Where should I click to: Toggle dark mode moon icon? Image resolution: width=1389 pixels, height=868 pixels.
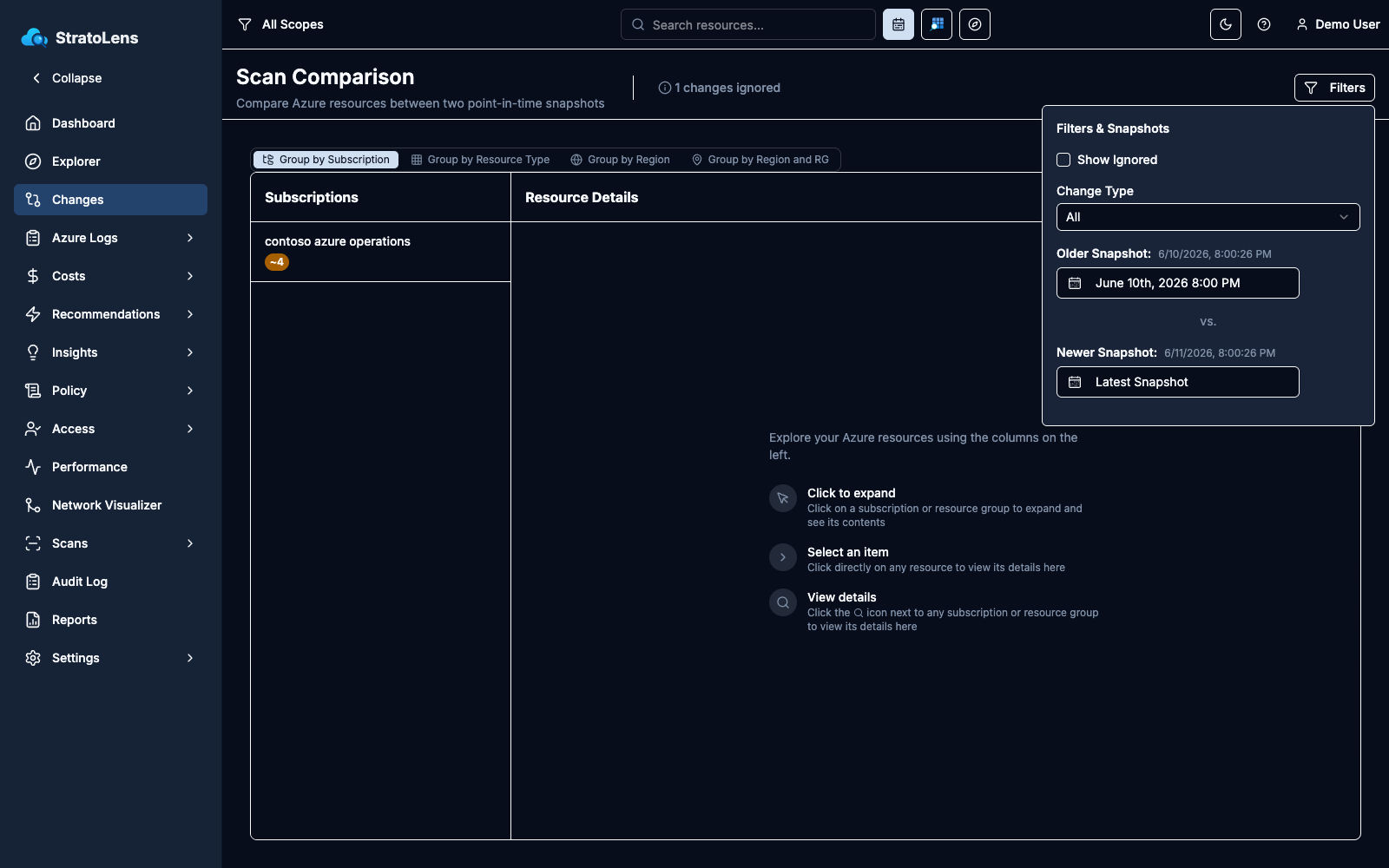1226,24
